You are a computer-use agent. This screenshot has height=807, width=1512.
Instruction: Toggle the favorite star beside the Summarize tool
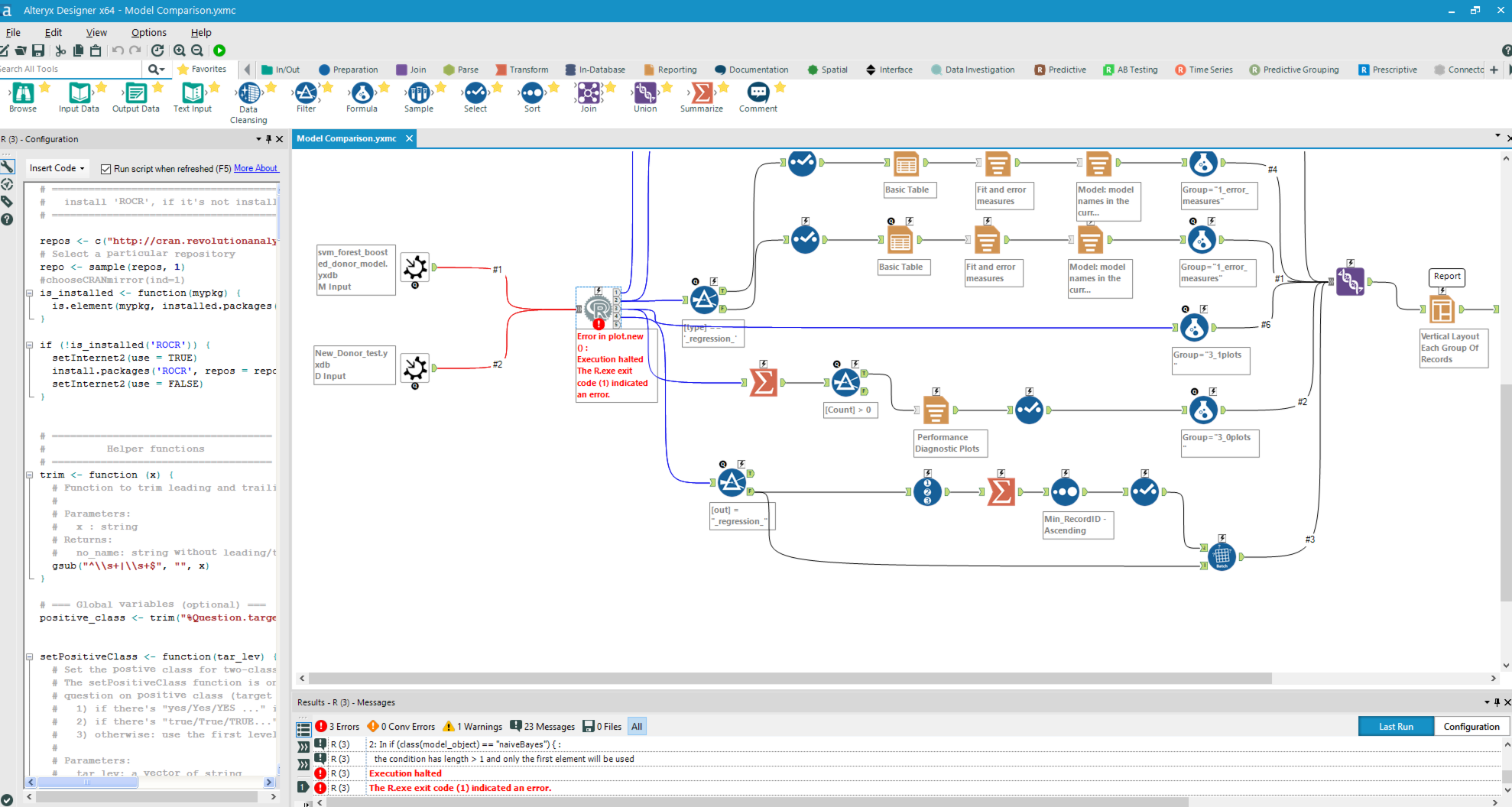tap(723, 87)
